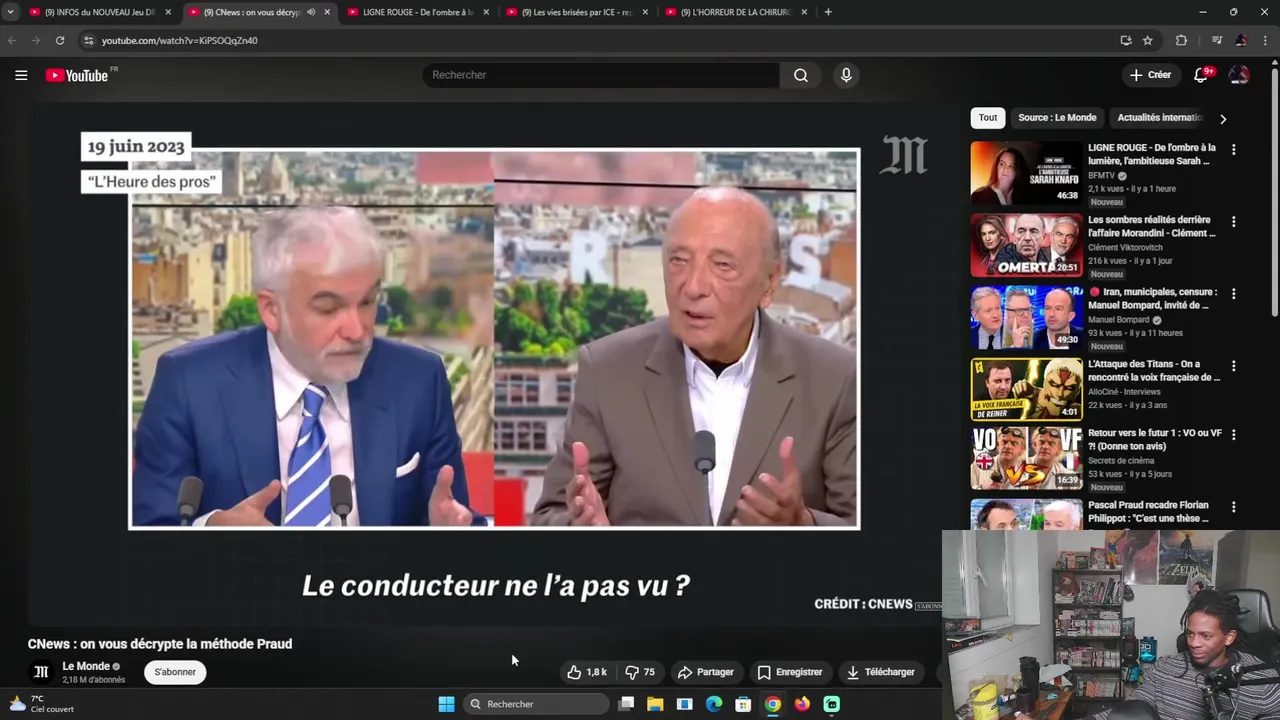Open Task View on the taskbar
The image size is (1280, 720).
[626, 704]
